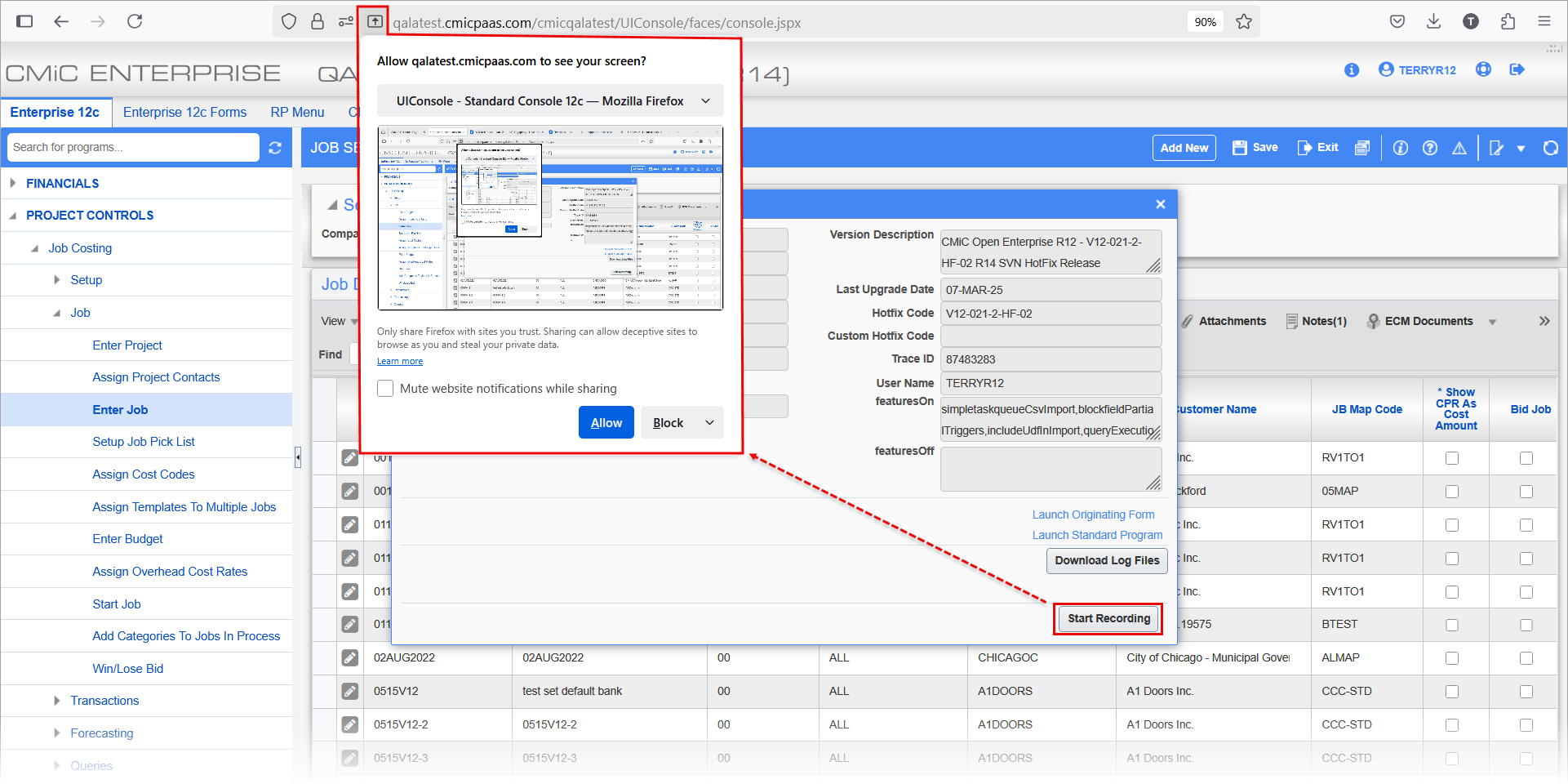The height and width of the screenshot is (784, 1568).
Task: Reload the page in Firefox toolbar
Action: pos(135,21)
